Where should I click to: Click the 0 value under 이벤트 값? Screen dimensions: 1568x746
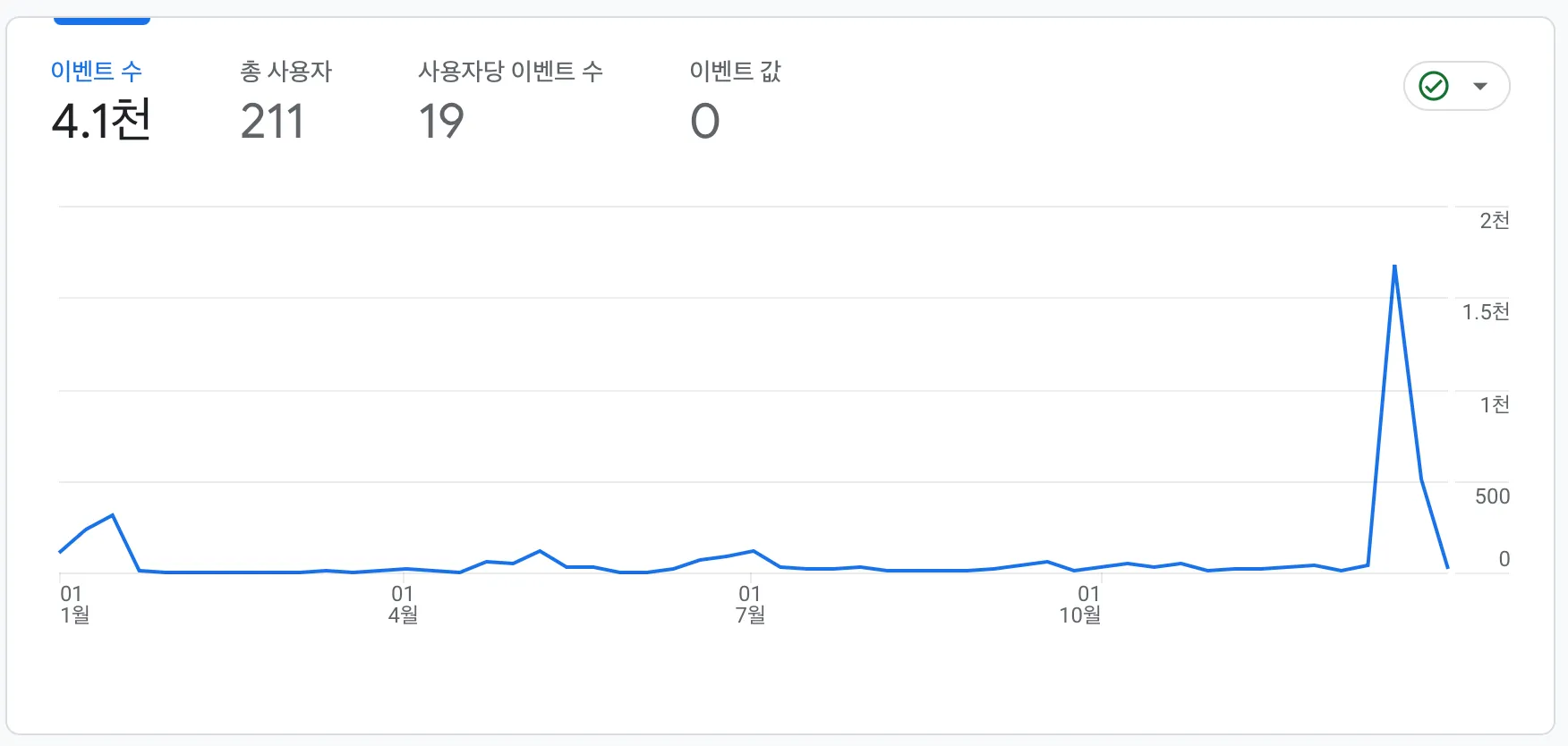[705, 122]
